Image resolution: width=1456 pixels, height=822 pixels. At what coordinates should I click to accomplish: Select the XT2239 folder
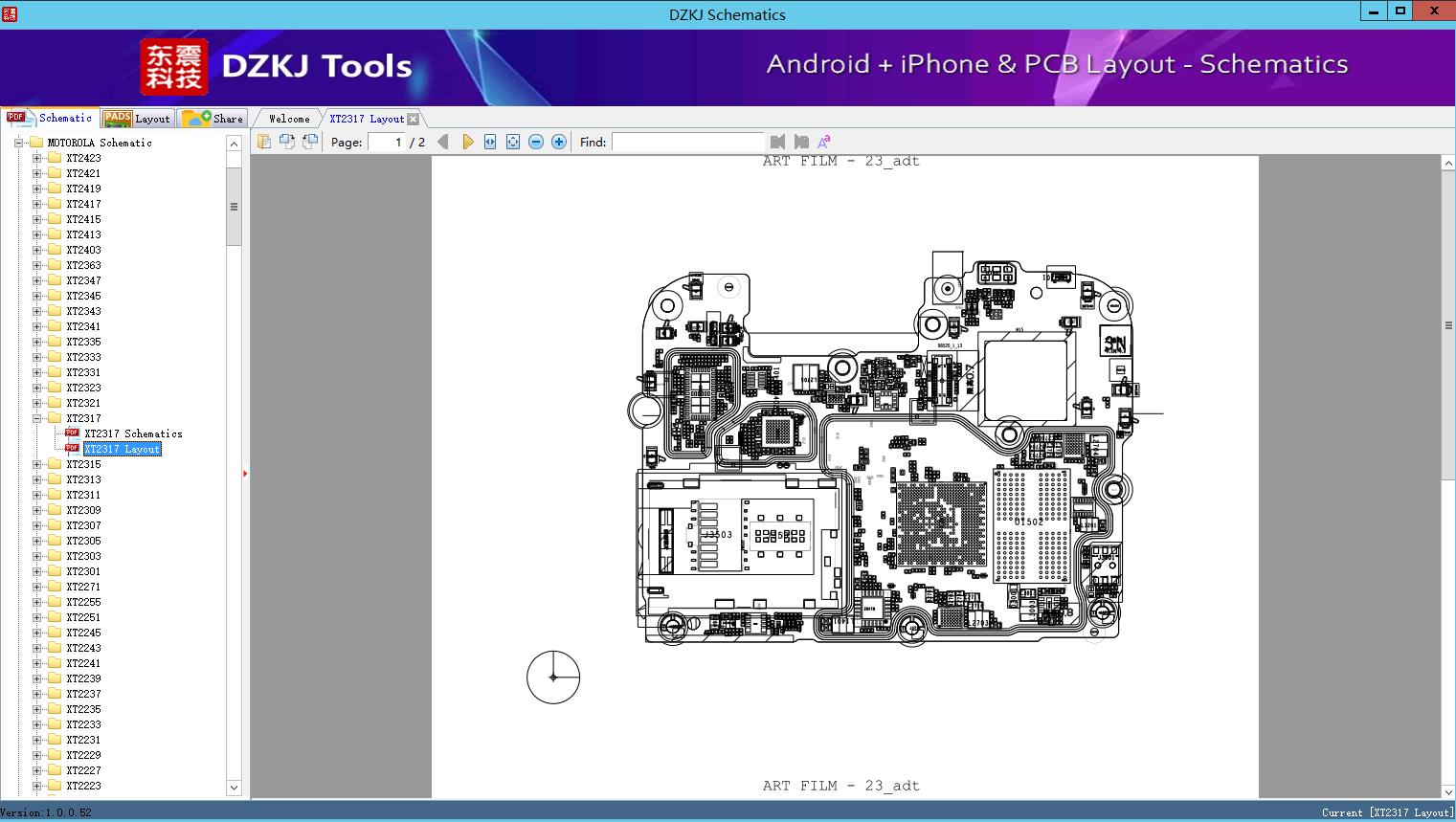point(83,678)
